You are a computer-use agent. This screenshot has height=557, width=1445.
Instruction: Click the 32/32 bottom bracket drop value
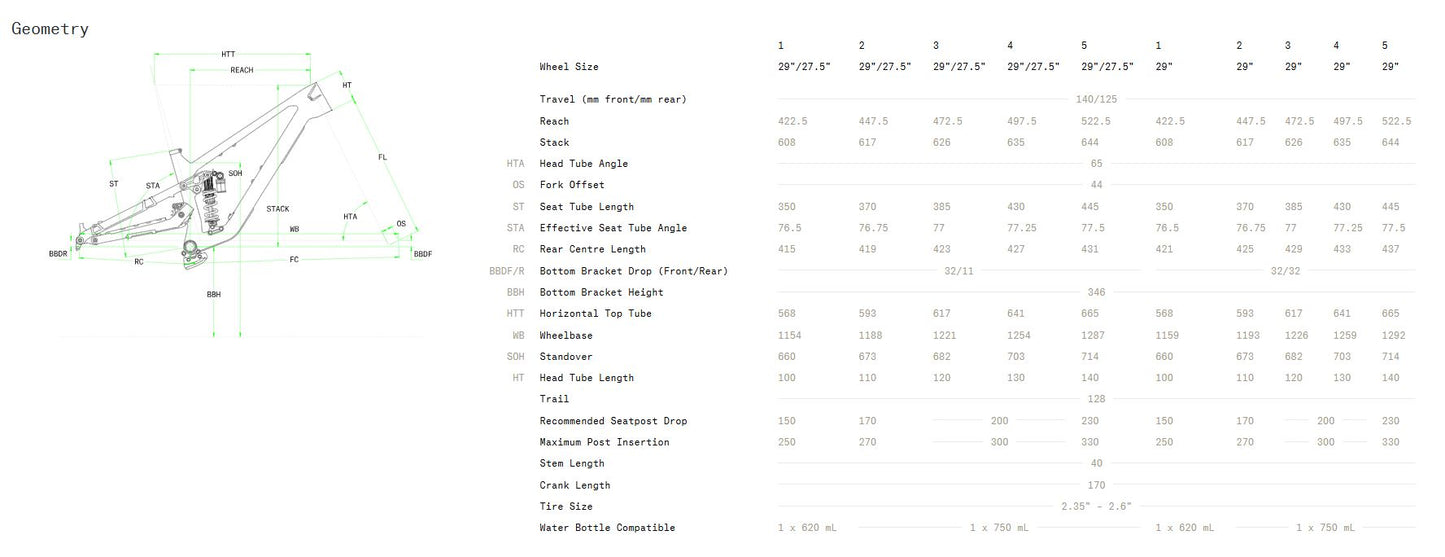[x=1284, y=271]
